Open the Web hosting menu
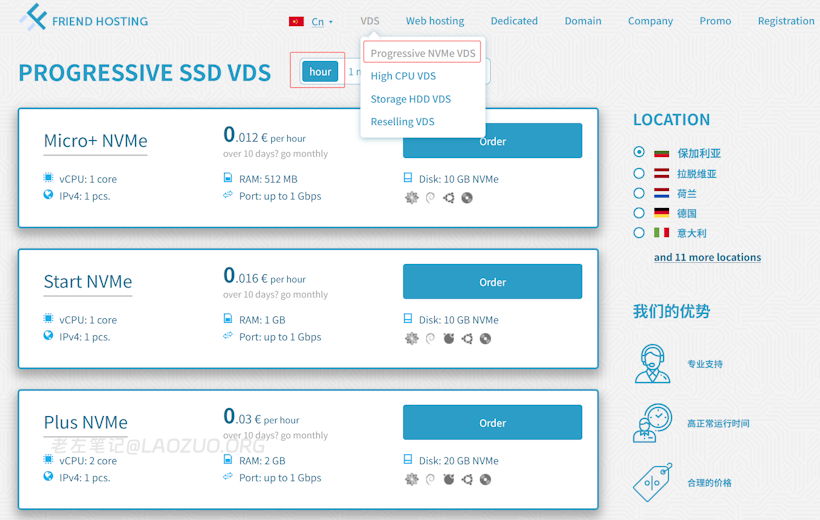This screenshot has height=520, width=820. coord(435,21)
